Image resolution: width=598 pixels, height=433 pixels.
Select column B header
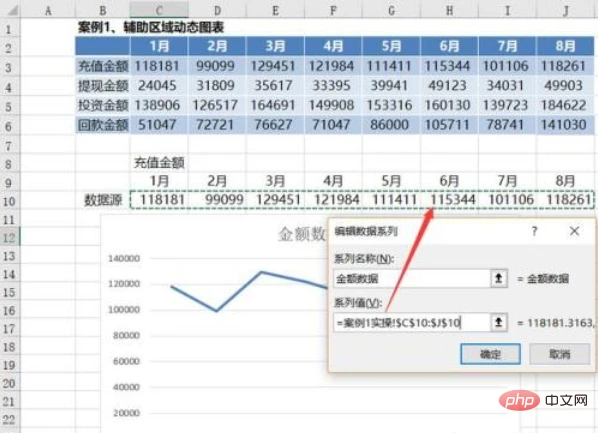point(103,10)
